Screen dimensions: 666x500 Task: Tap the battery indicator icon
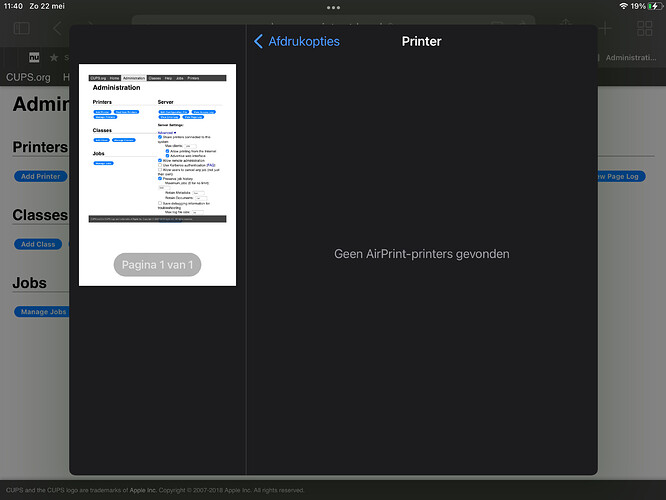(x=655, y=6)
